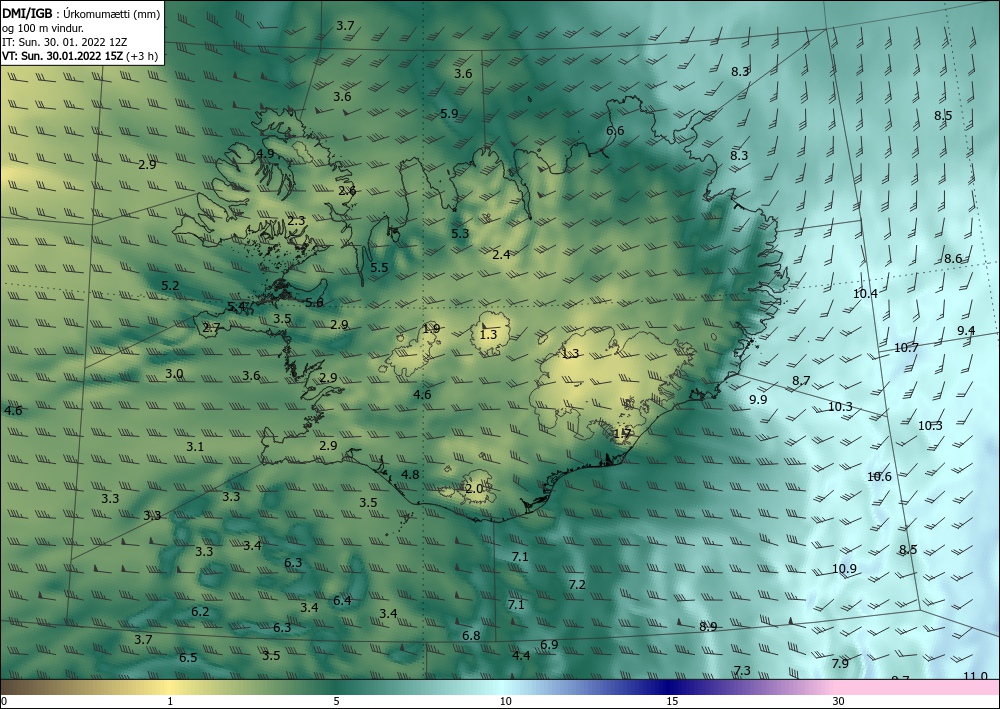Click the map value 3.1
1000x709 pixels.
click(195, 447)
